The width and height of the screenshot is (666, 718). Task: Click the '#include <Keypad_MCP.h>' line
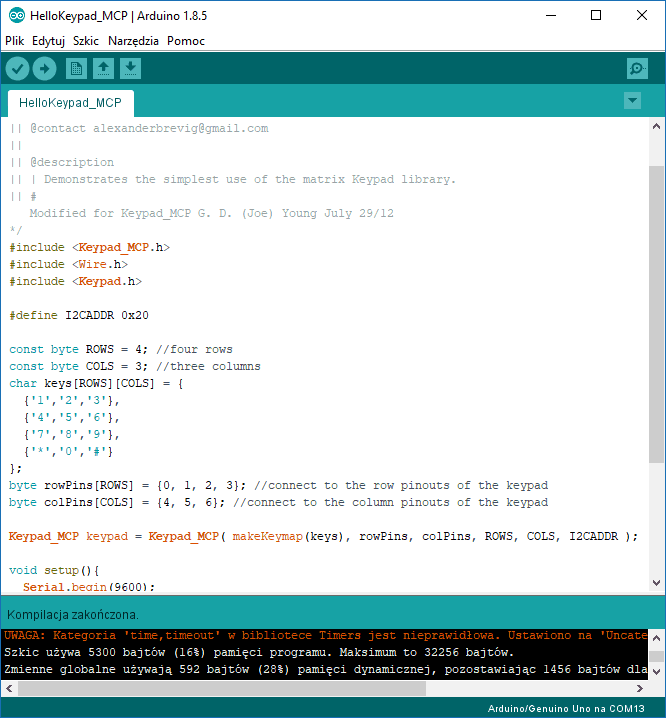pos(90,247)
